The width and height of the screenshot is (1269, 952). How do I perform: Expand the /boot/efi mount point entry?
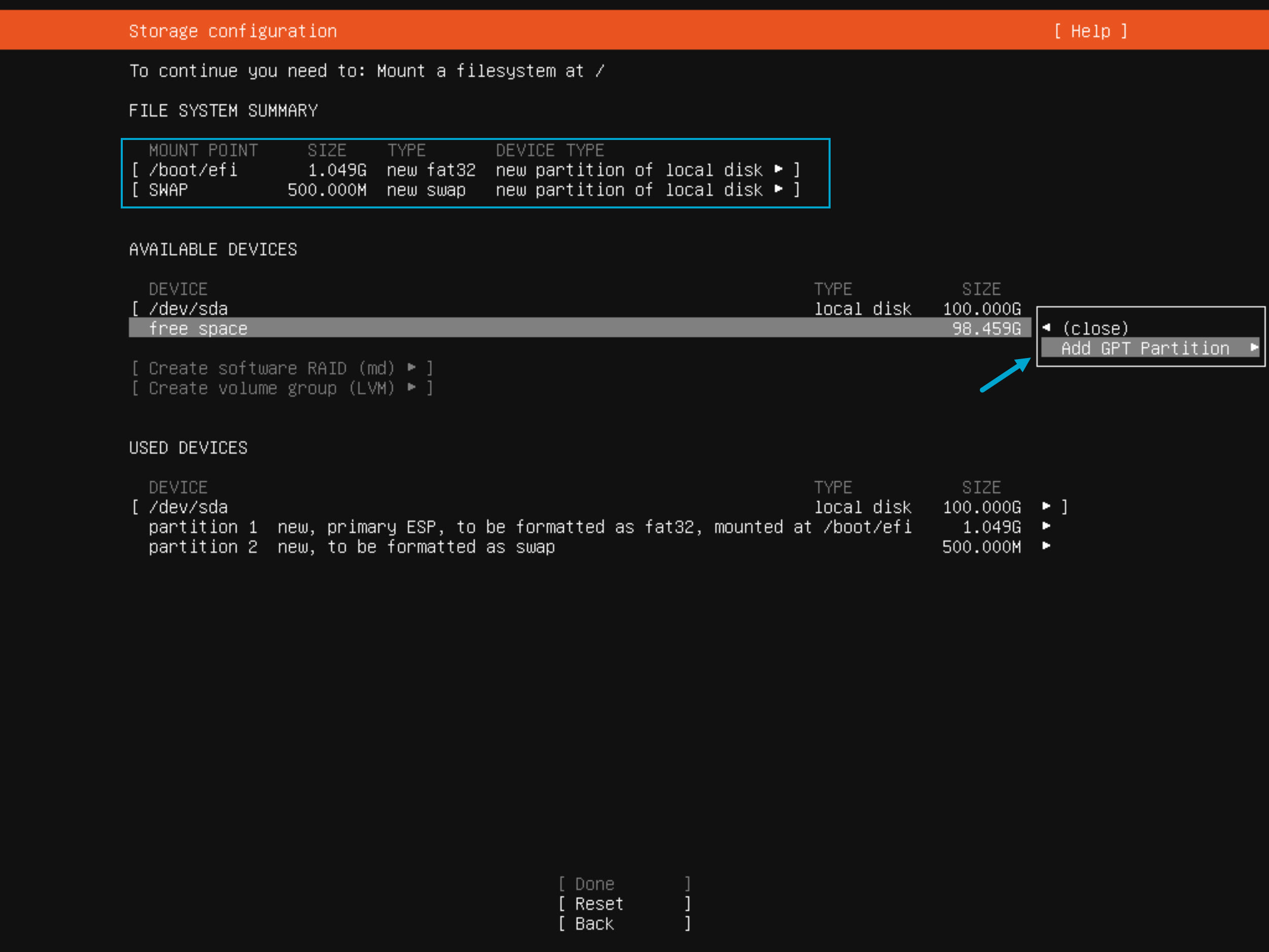pyautogui.click(x=193, y=170)
